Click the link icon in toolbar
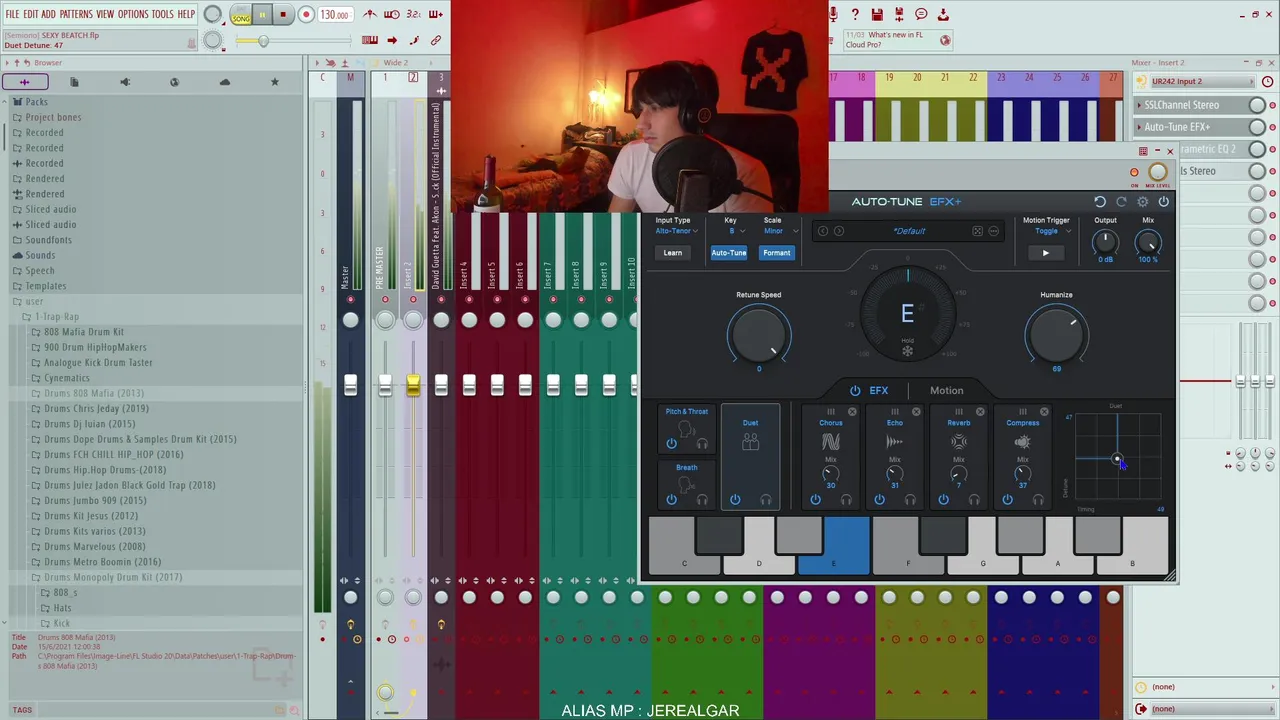Image resolution: width=1280 pixels, height=720 pixels. click(x=436, y=40)
